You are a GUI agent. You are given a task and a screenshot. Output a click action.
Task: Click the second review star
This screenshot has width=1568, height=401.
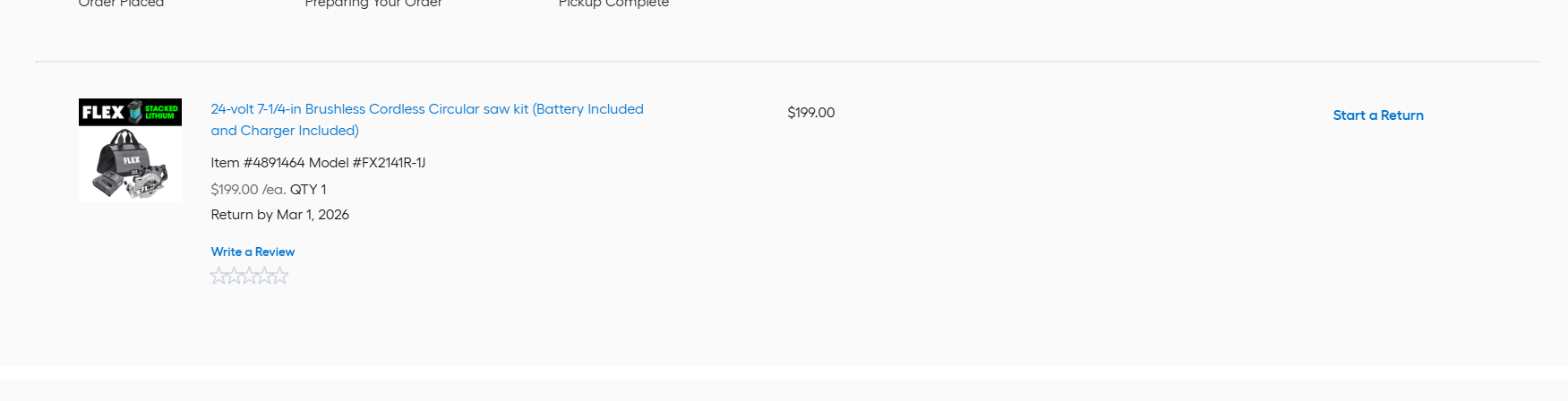234,276
